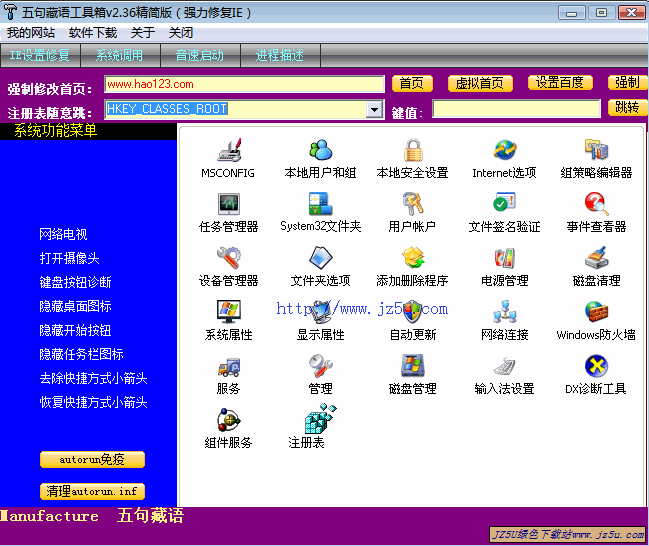Click JZ5U绿色下载站 banner link
The width and height of the screenshot is (649, 546).
point(568,534)
